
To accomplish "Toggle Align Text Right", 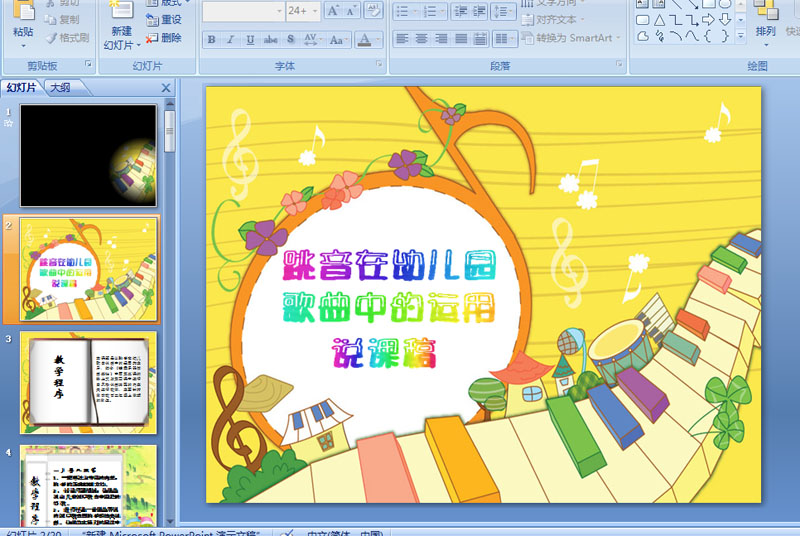I will pos(441,39).
